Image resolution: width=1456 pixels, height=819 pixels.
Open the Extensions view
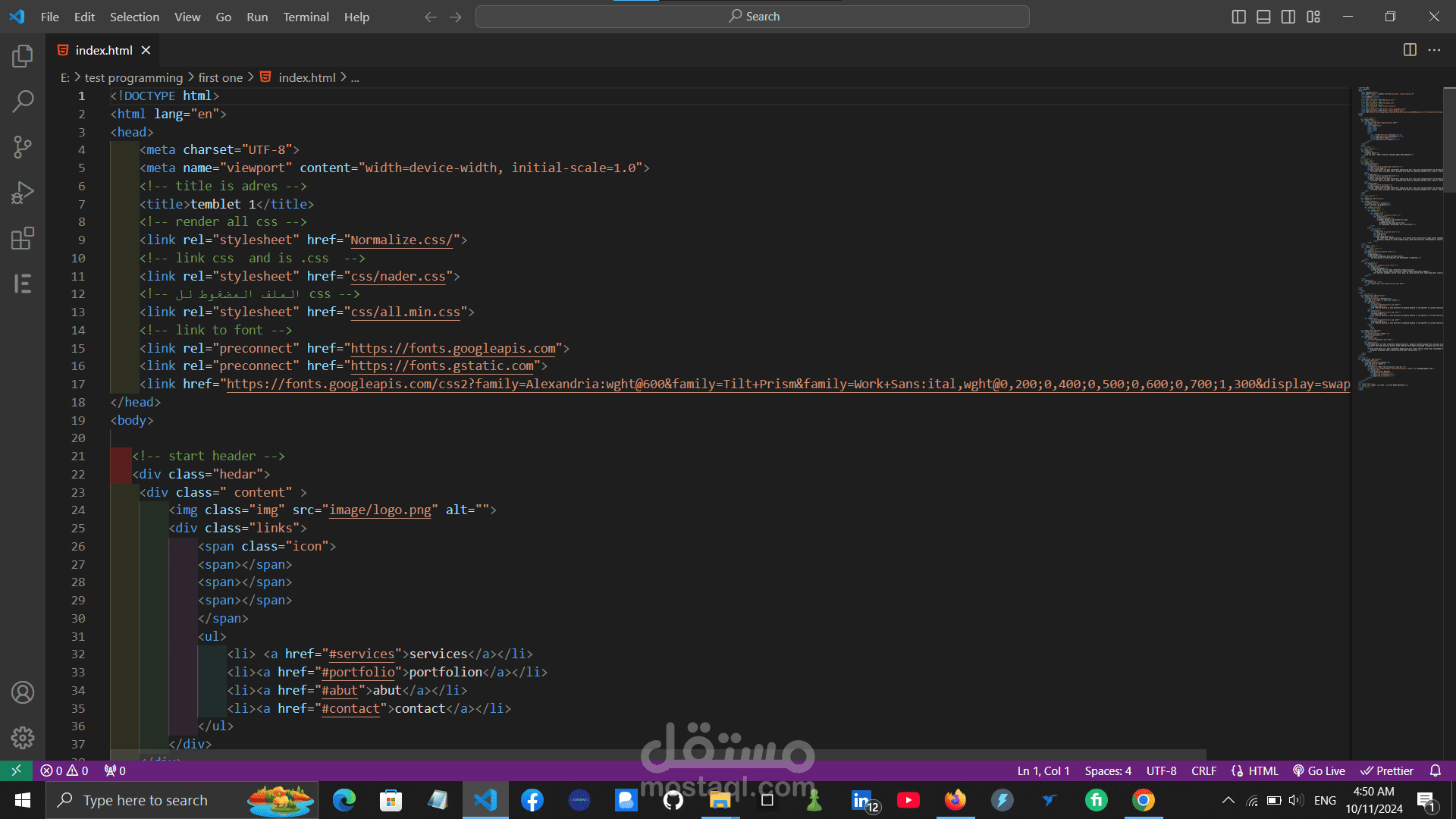click(x=23, y=238)
